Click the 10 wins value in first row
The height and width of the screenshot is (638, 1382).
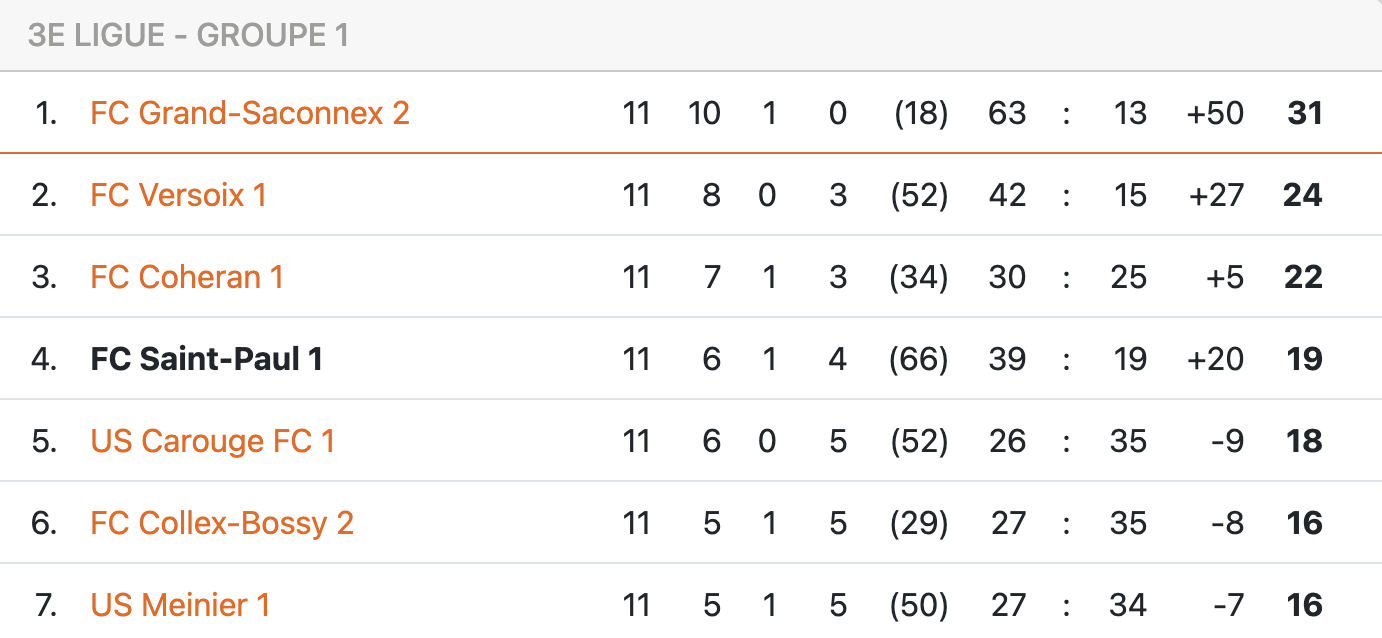(704, 113)
